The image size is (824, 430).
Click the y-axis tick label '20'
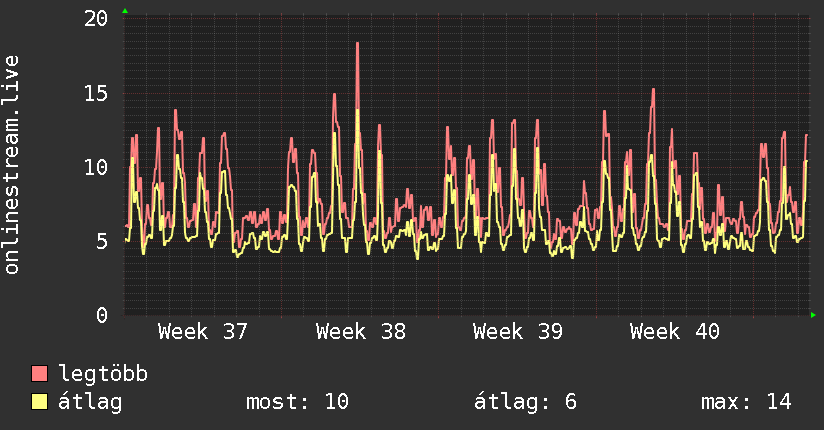pos(96,19)
